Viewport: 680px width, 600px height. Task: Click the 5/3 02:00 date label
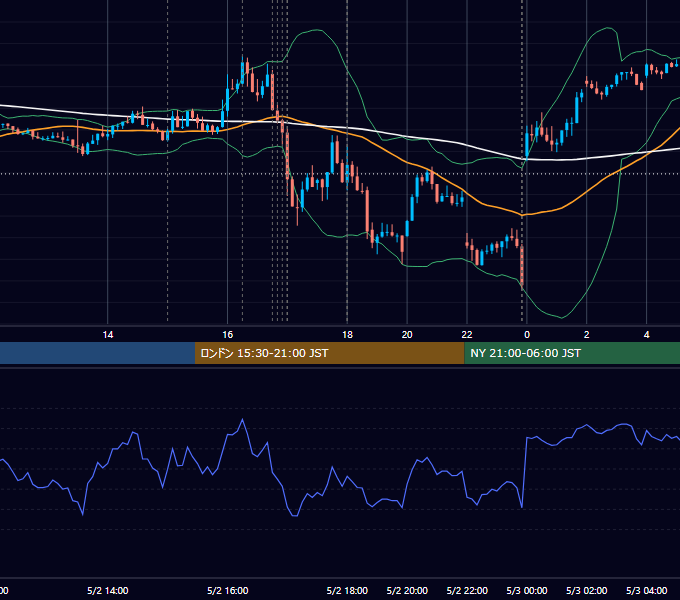point(587,591)
